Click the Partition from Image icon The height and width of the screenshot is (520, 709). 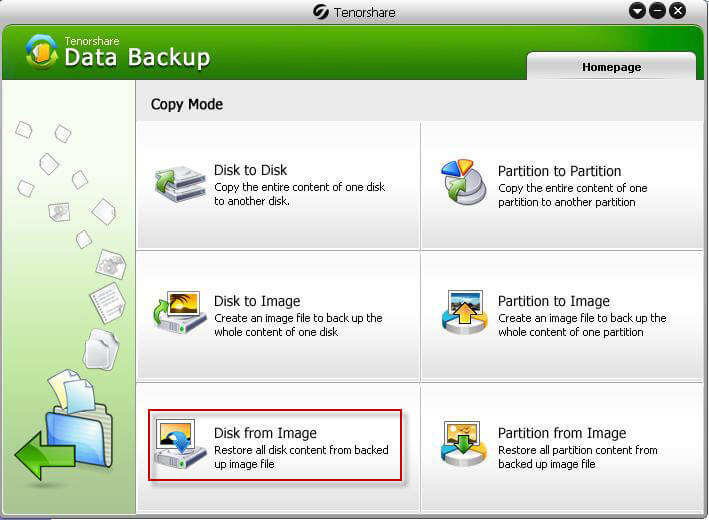(463, 445)
